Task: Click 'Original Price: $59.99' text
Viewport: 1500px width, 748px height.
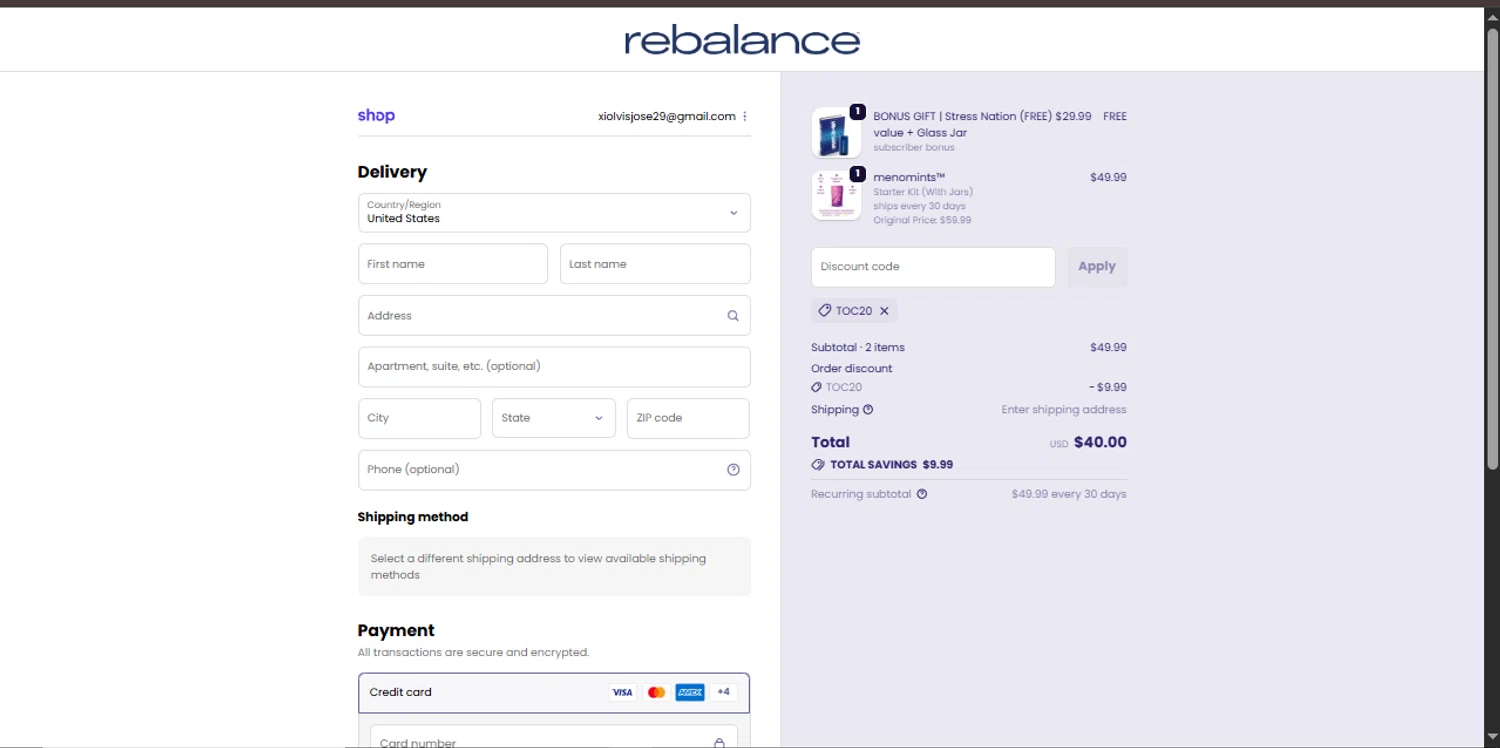Action: [922, 220]
